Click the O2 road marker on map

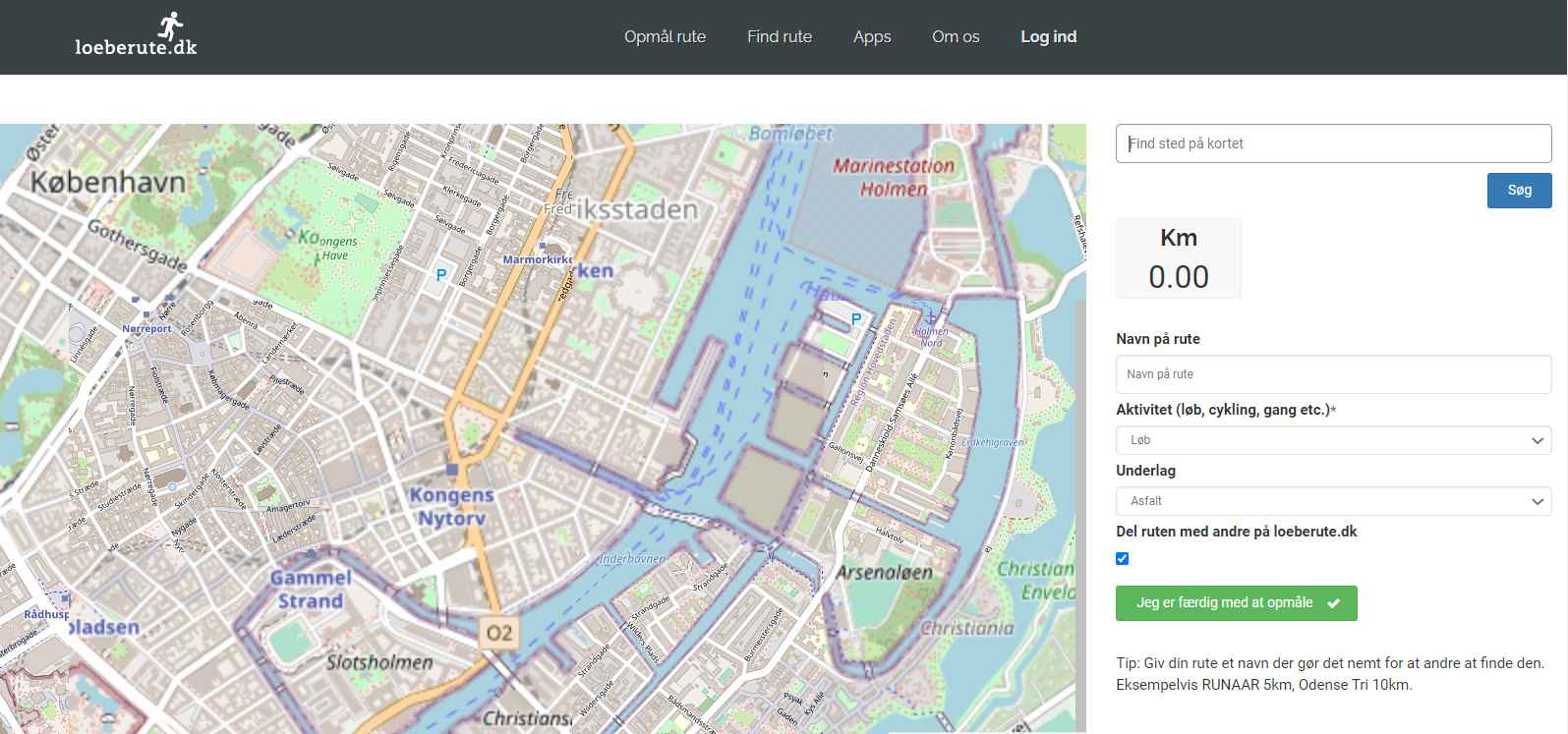pyautogui.click(x=499, y=633)
